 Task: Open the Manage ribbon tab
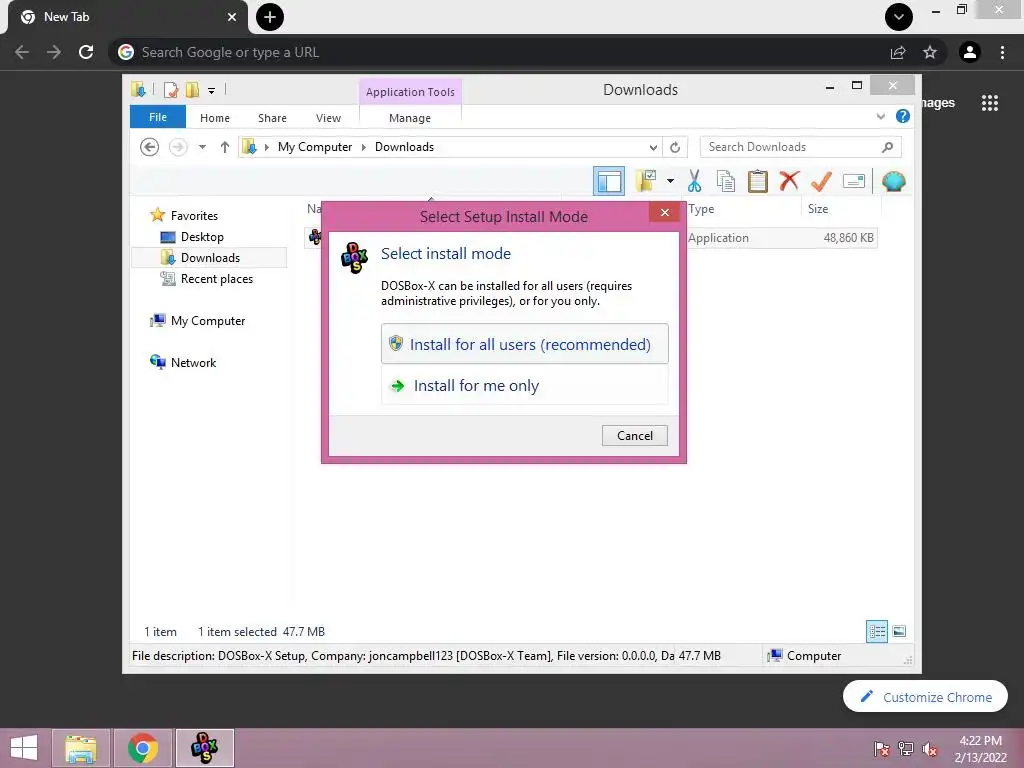[x=409, y=118]
